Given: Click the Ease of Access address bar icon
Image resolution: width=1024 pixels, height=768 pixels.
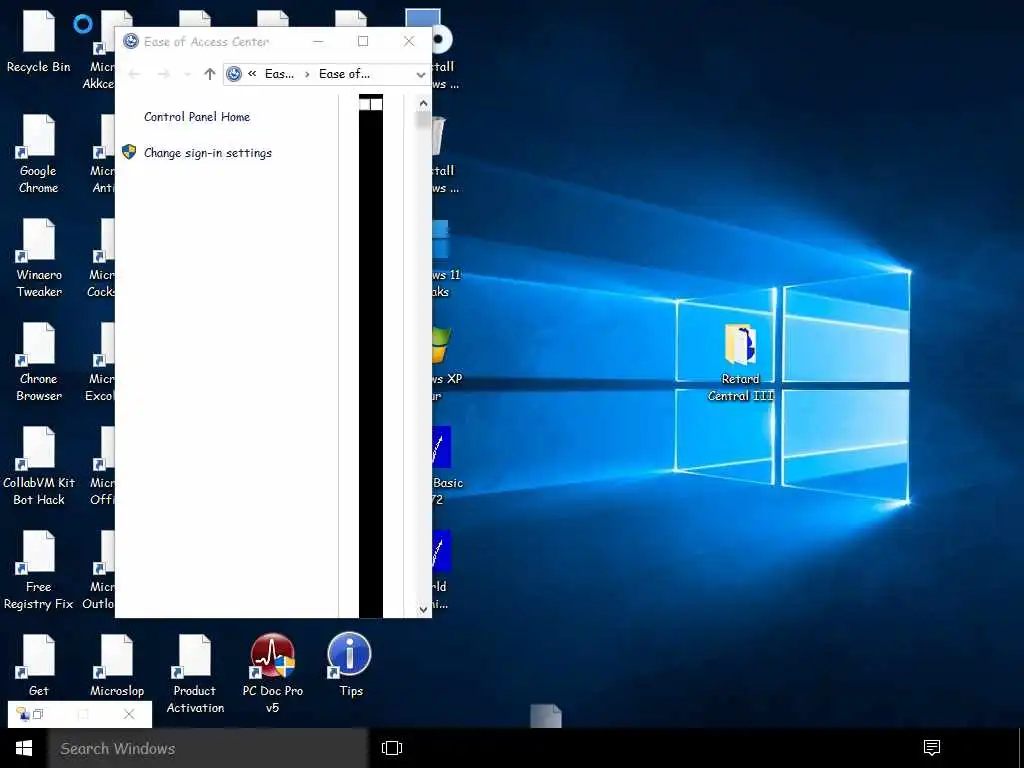Looking at the screenshot, I should point(234,74).
